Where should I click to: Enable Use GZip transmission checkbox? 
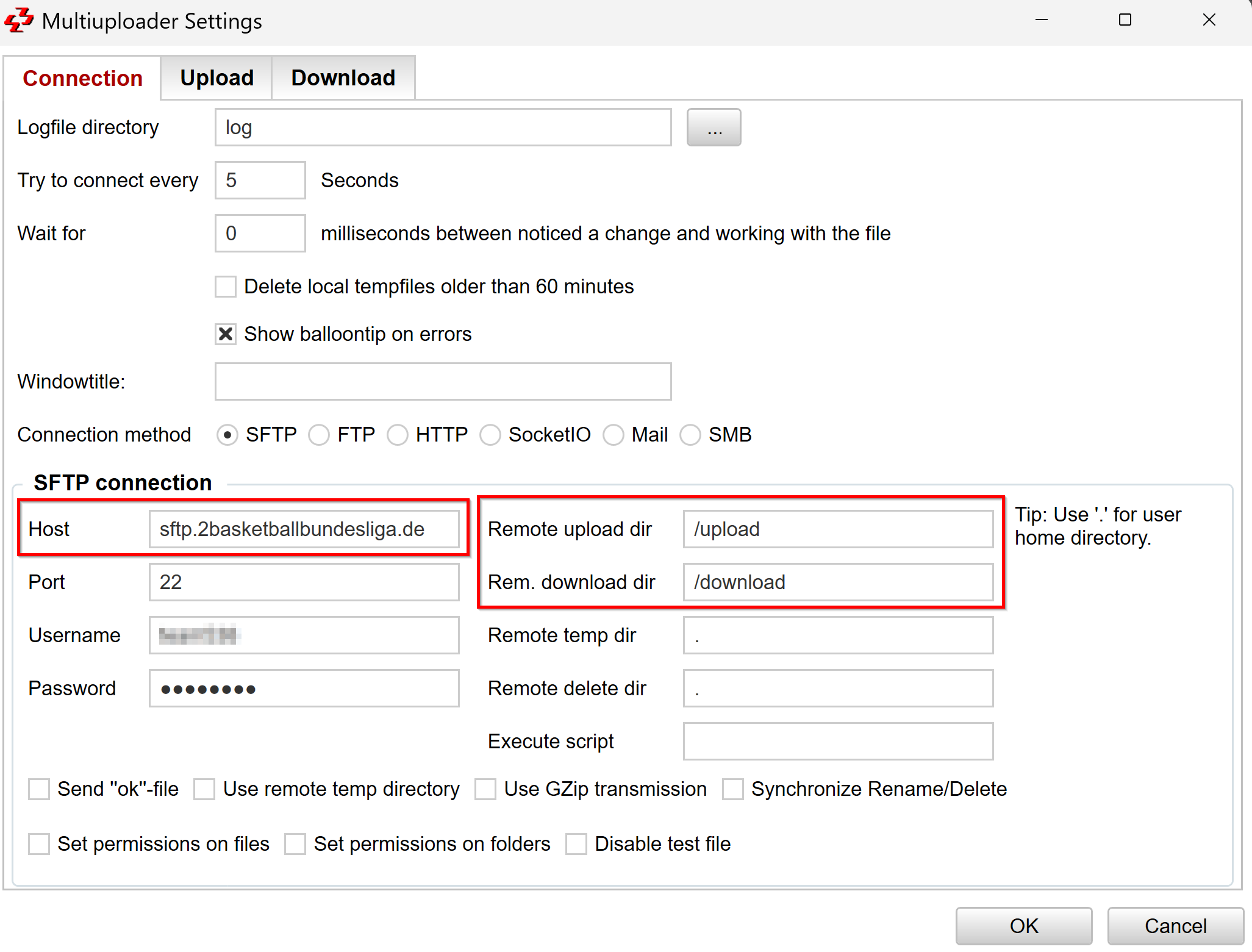coord(485,789)
